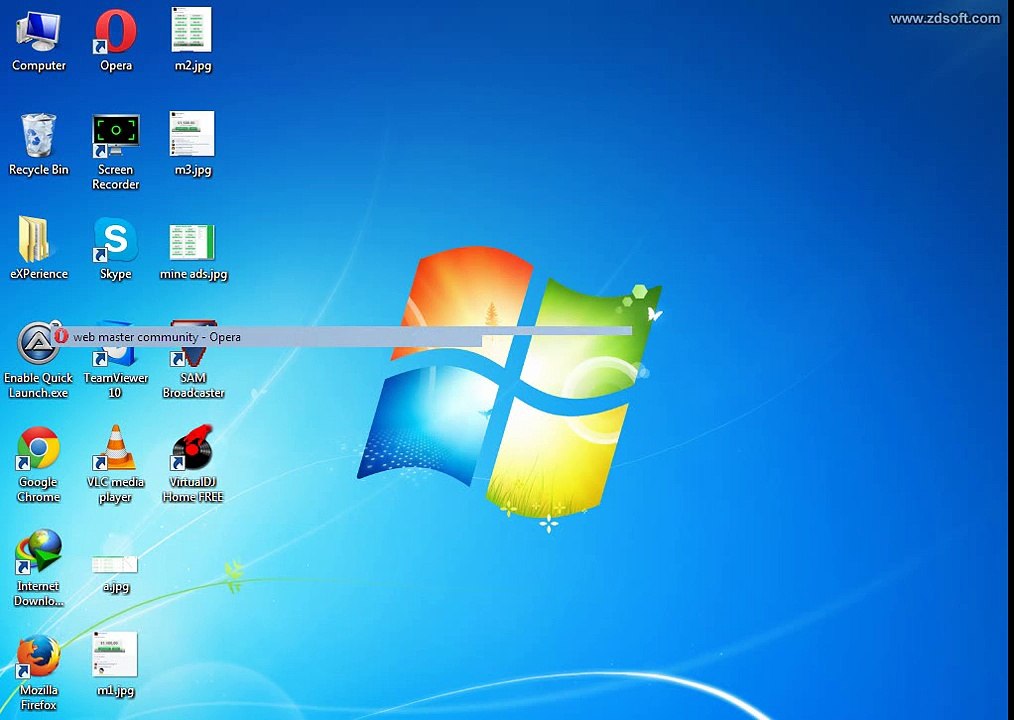Select the SAM Broadcaster shortcut
Screen dimensions: 1014x720
(193, 360)
